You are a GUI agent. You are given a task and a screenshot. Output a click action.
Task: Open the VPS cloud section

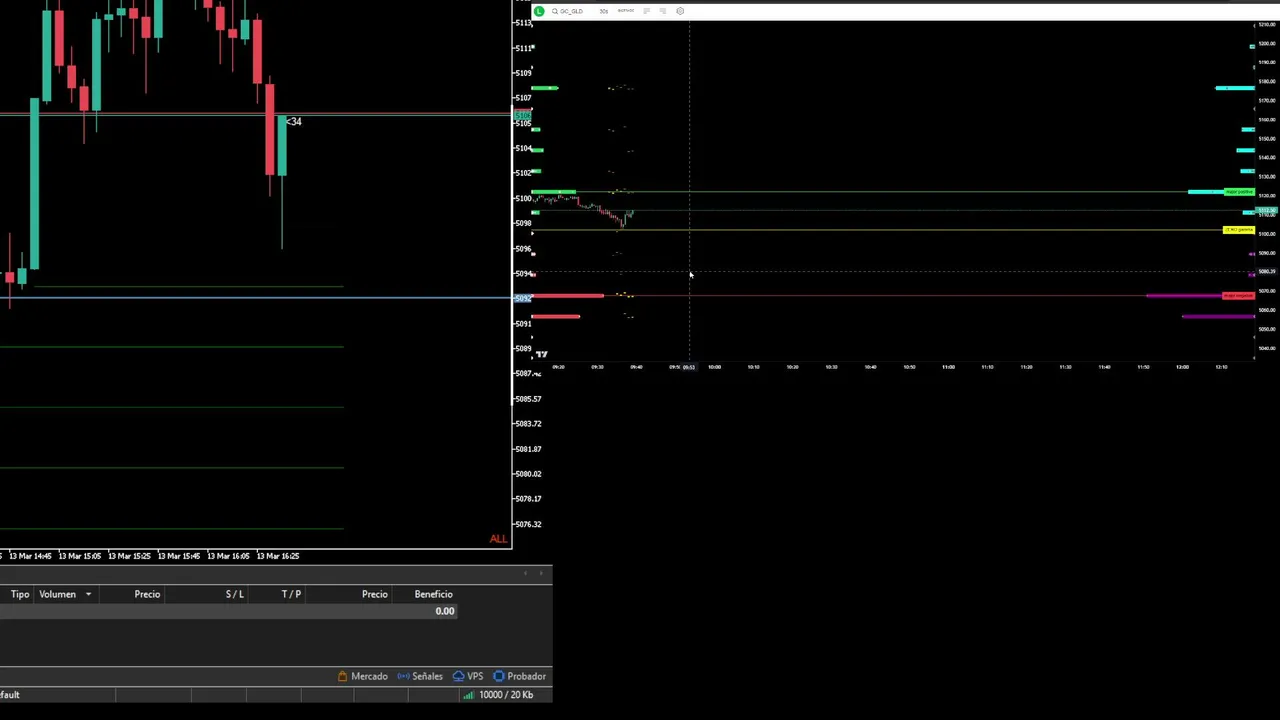pos(468,677)
